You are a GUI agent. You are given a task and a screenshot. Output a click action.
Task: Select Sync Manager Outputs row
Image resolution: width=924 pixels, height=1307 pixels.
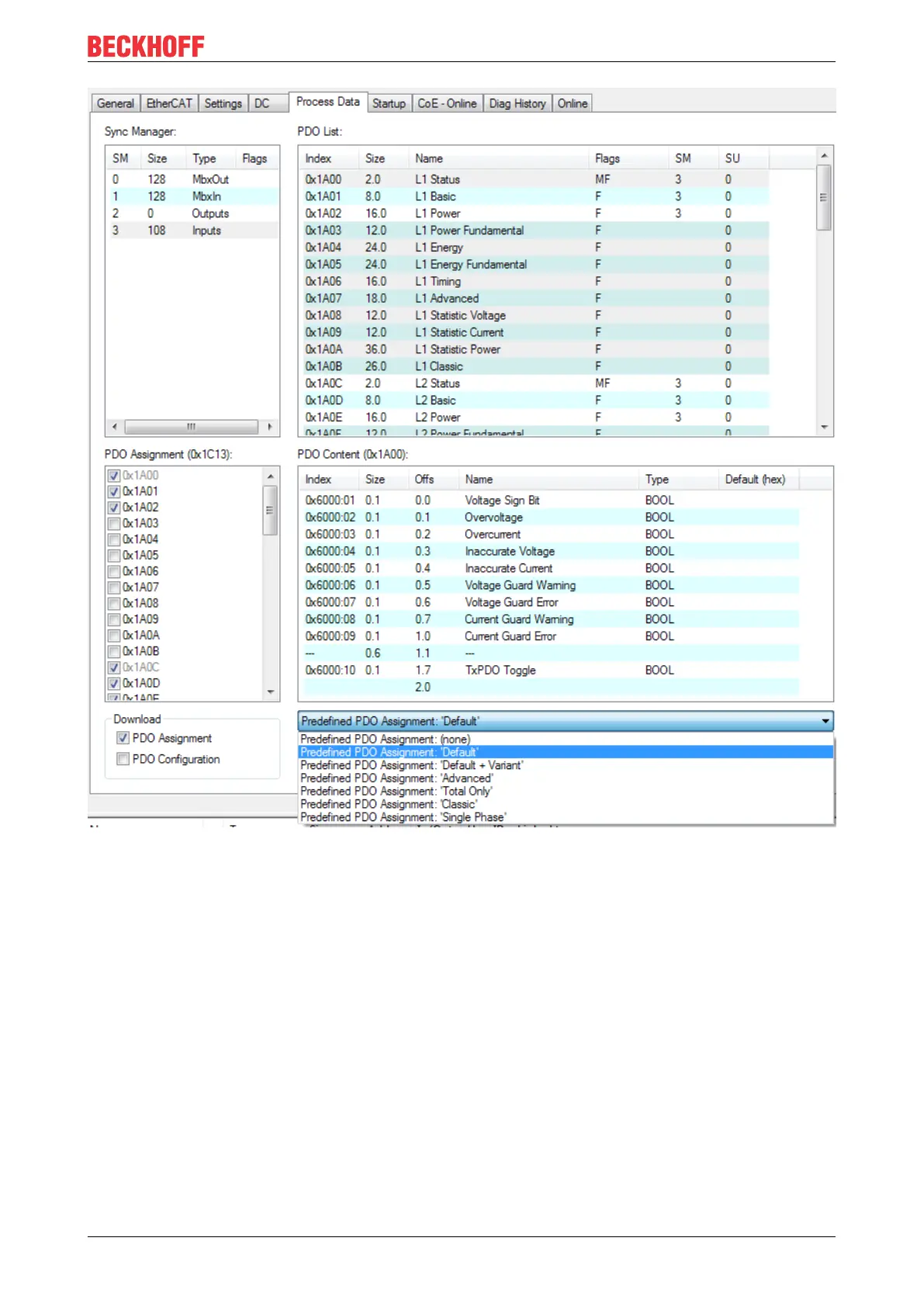(192, 213)
